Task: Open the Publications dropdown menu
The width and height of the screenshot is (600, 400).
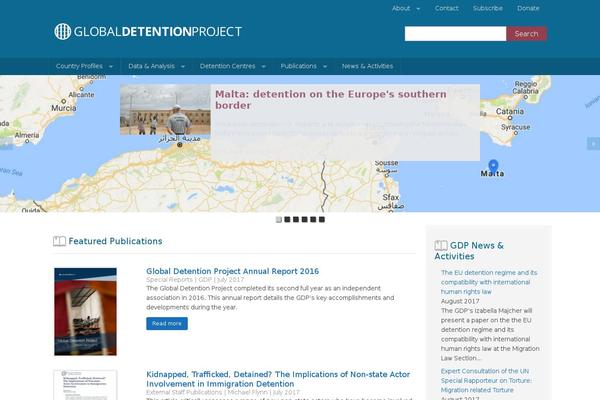Action: (x=304, y=66)
